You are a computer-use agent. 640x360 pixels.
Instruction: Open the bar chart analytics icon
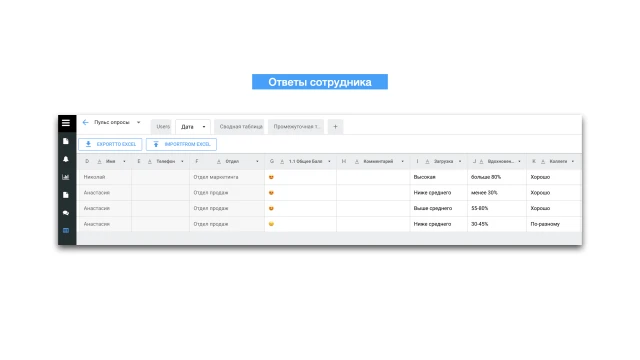[x=66, y=177]
